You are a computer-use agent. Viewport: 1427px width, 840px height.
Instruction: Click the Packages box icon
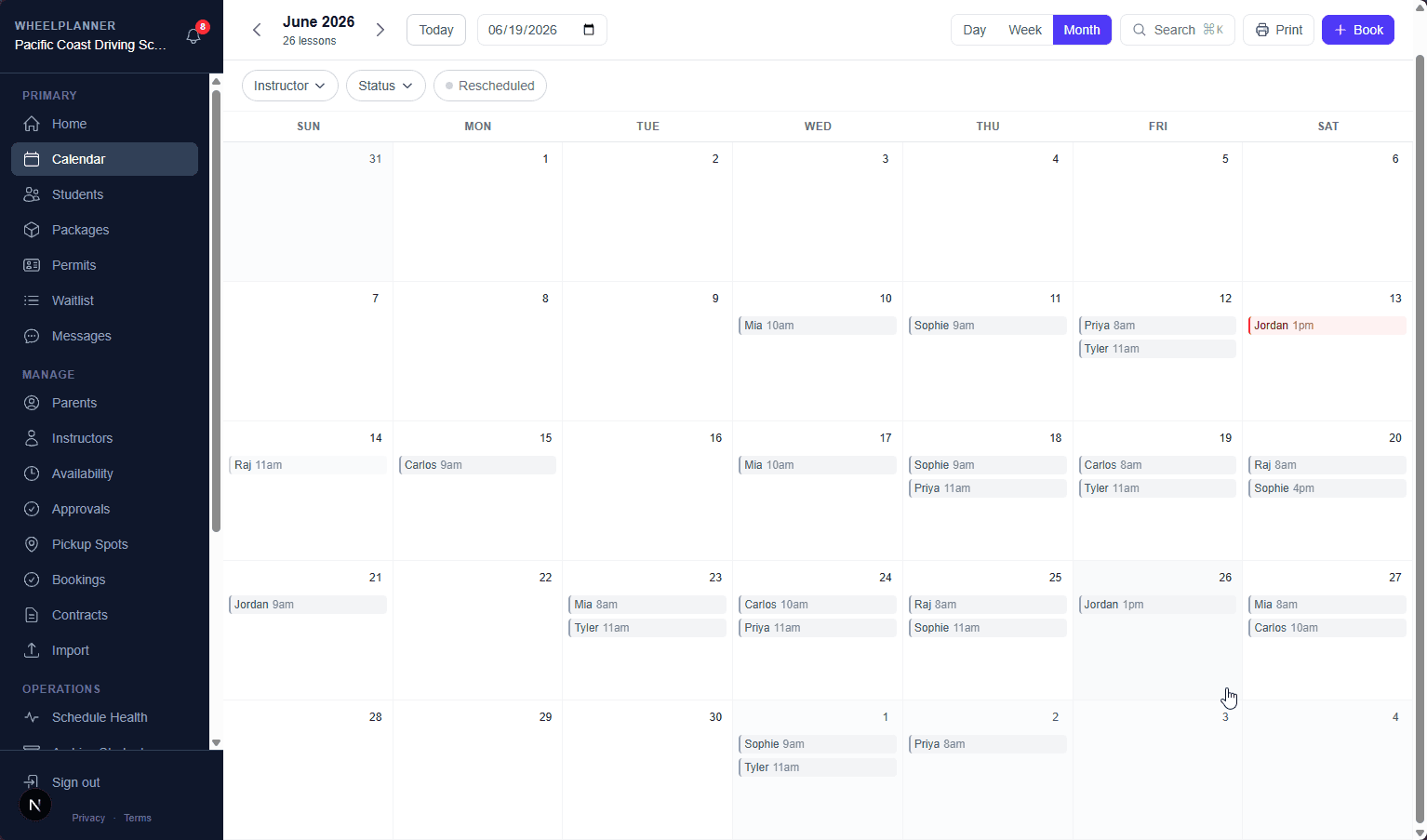(x=32, y=230)
